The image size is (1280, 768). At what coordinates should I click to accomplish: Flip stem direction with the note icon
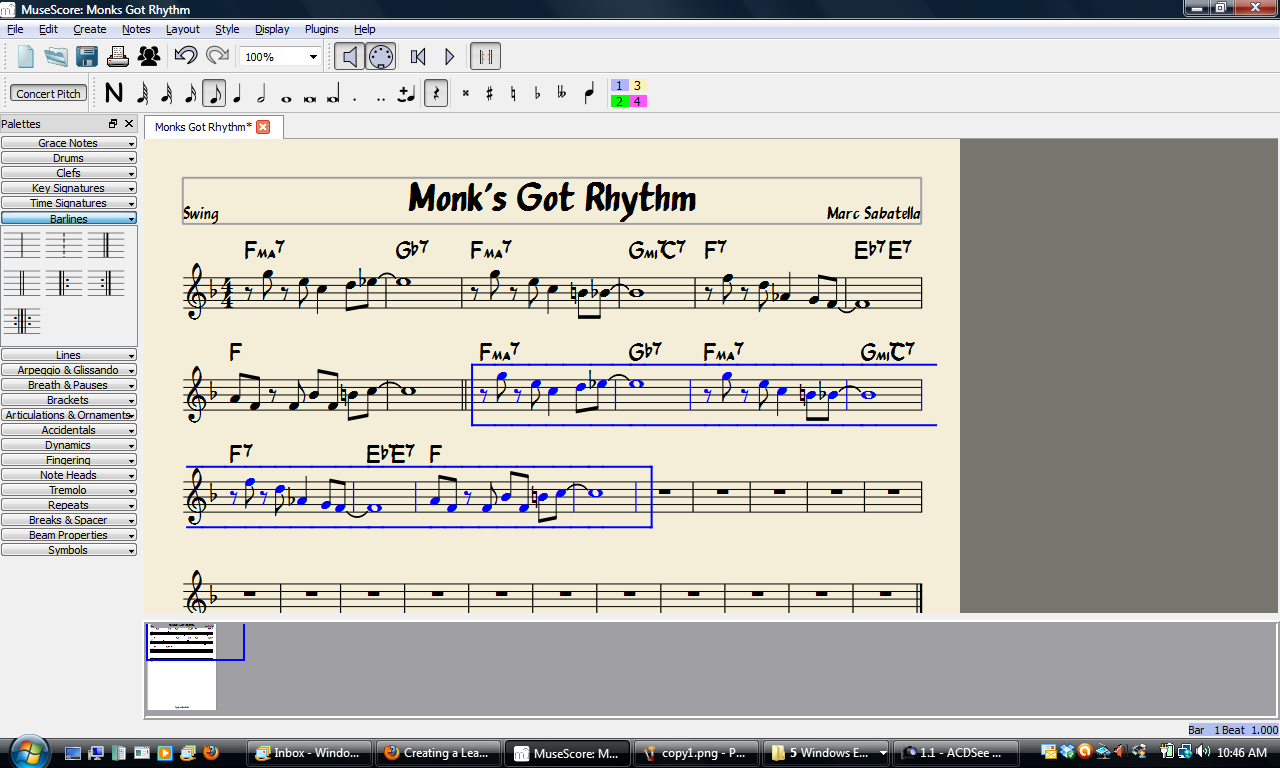[x=589, y=94]
